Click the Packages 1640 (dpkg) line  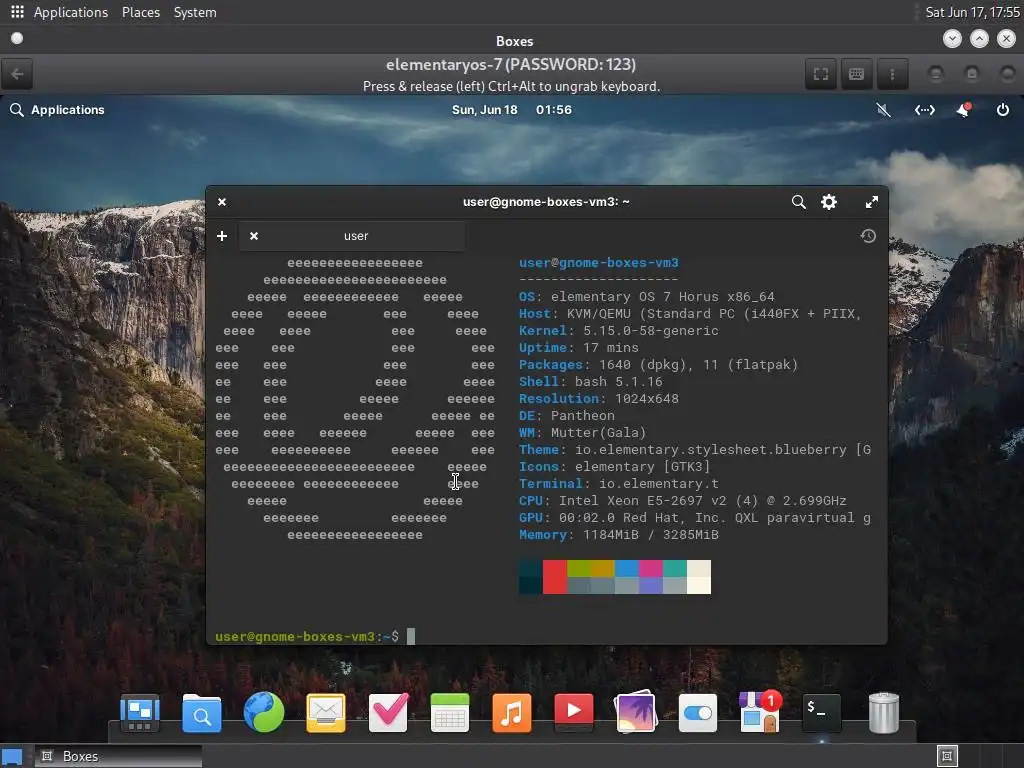coord(658,364)
